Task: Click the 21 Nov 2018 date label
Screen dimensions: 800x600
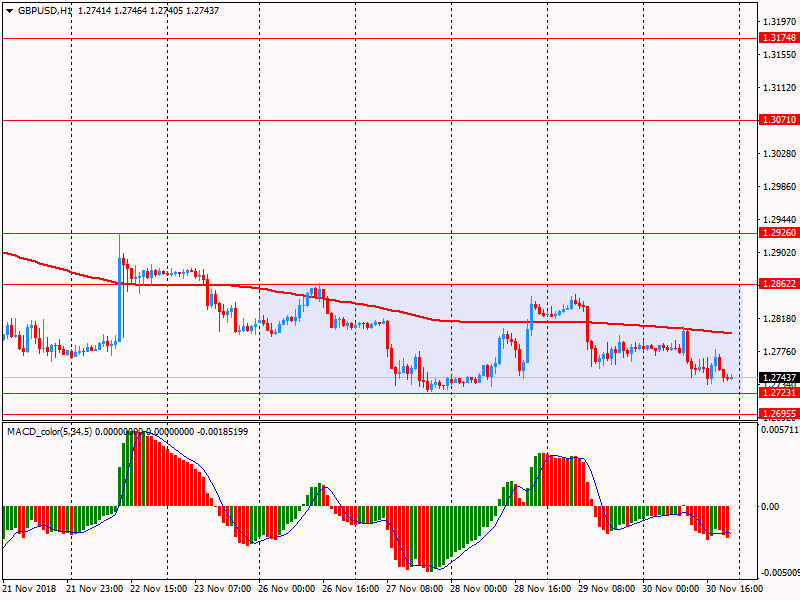Action: click(32, 588)
